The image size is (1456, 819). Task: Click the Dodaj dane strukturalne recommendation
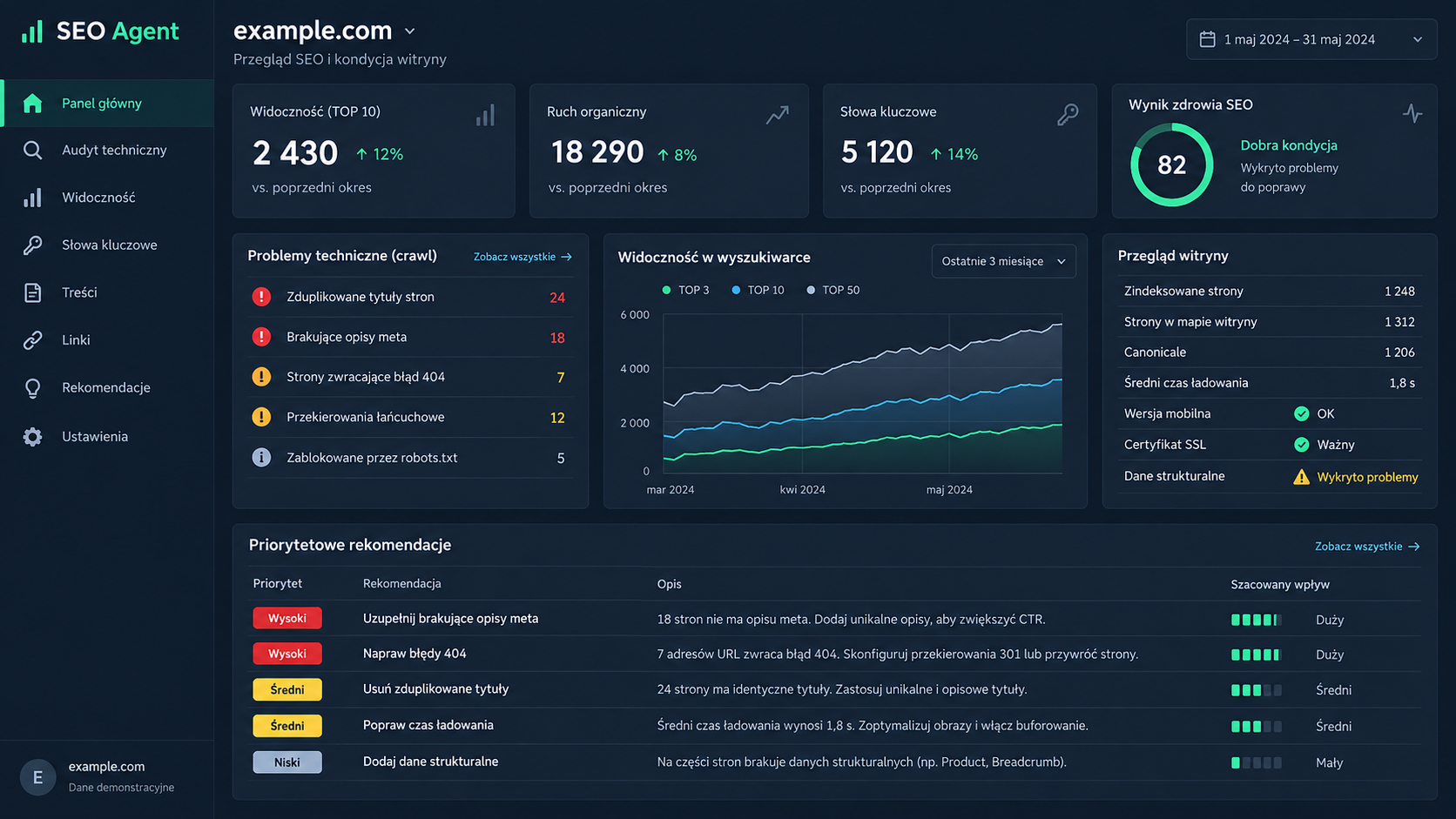pyautogui.click(x=431, y=762)
